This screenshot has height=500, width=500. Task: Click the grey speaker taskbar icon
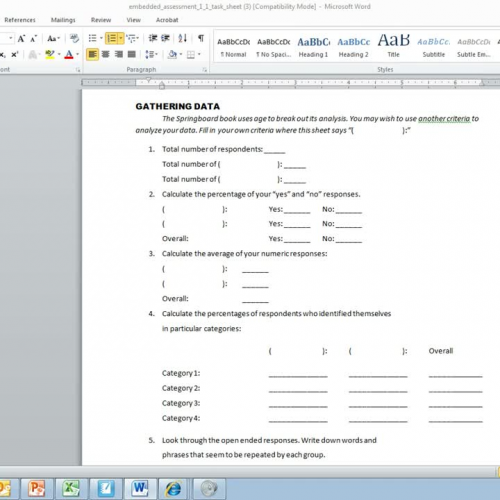pyautogui.click(x=209, y=489)
